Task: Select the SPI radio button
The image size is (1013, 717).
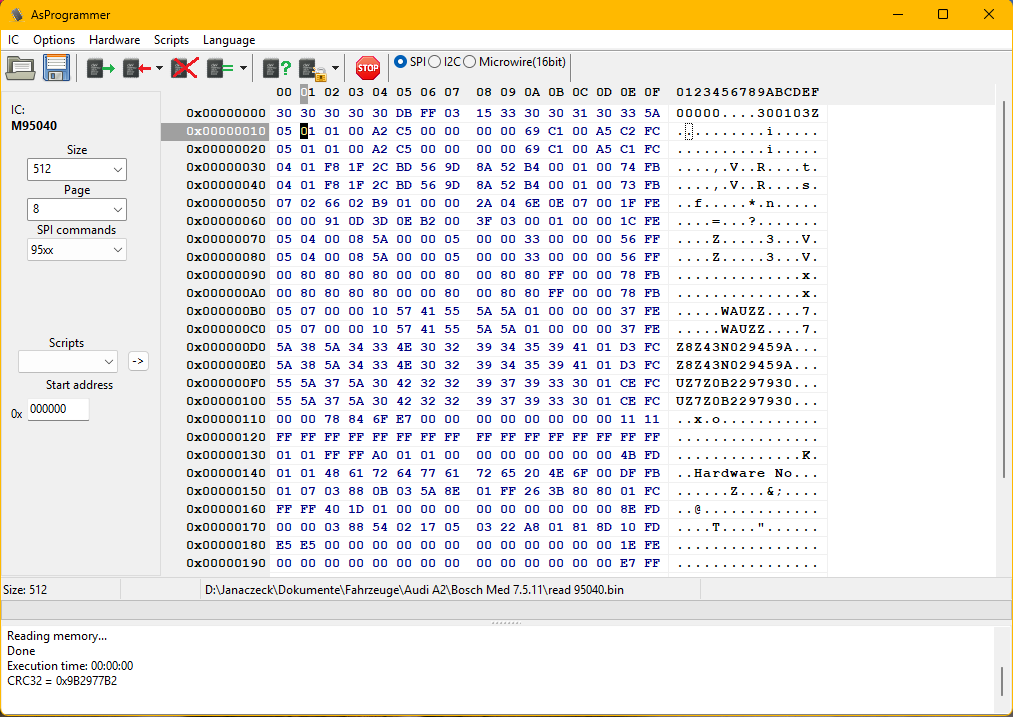Action: (401, 62)
